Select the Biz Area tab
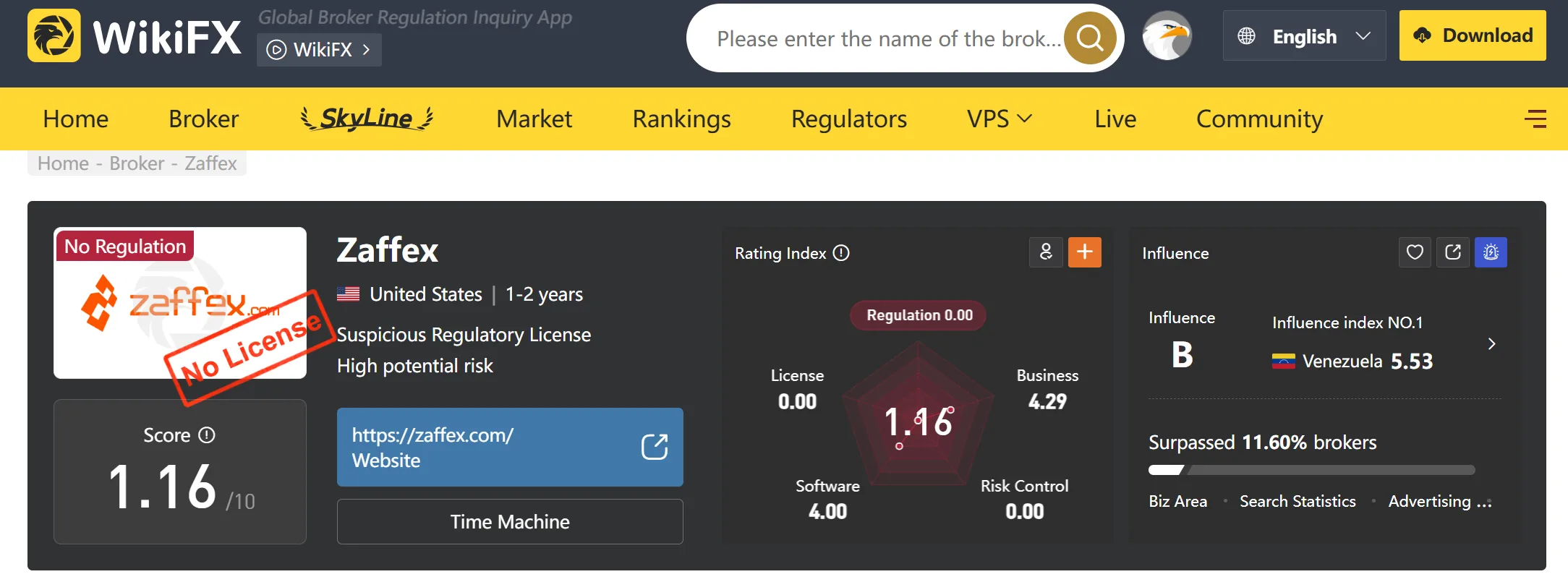Screen dimensions: 1568x582 pos(1178,502)
